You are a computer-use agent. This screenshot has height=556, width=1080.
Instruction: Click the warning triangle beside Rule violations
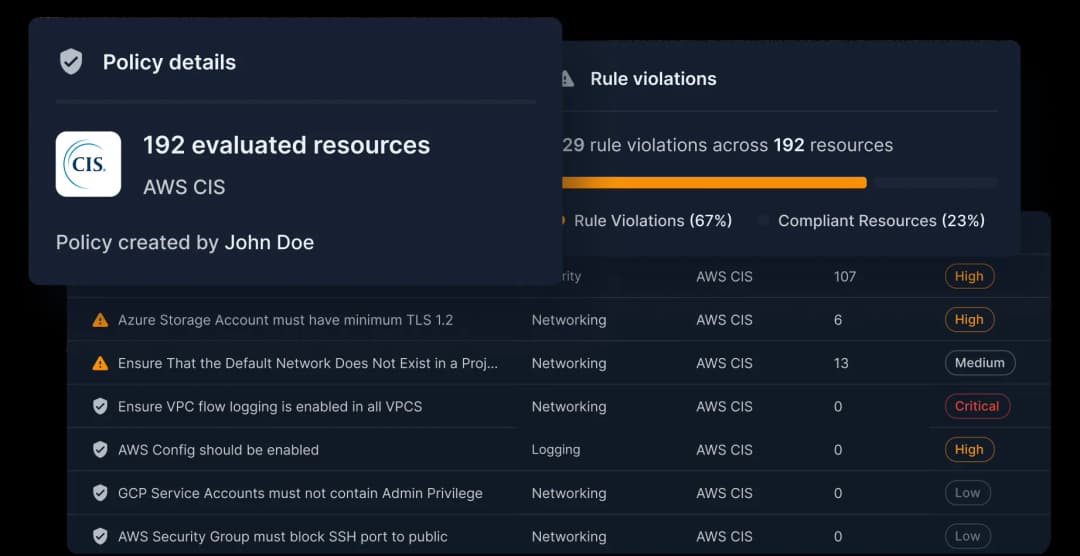click(567, 79)
